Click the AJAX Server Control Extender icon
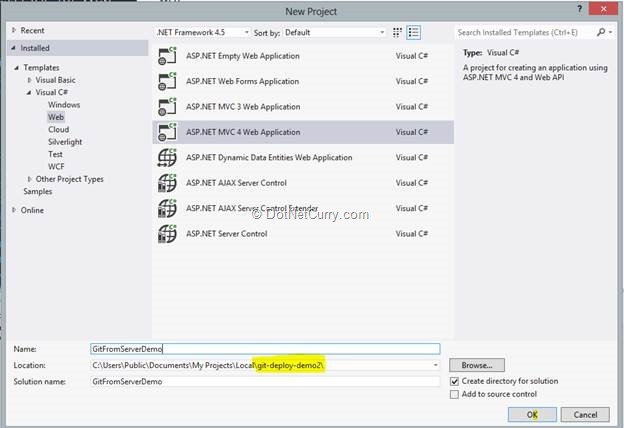The height and width of the screenshot is (428, 624). (167, 209)
